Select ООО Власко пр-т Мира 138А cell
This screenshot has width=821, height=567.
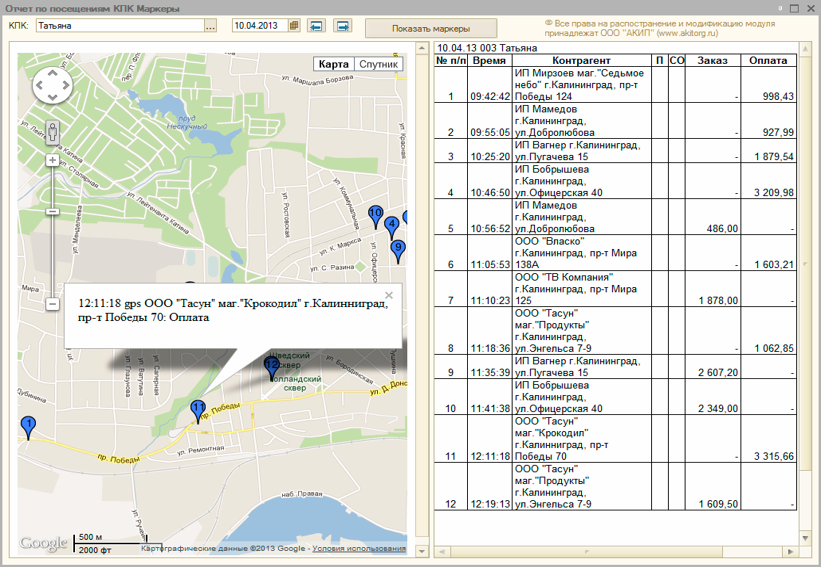point(581,253)
